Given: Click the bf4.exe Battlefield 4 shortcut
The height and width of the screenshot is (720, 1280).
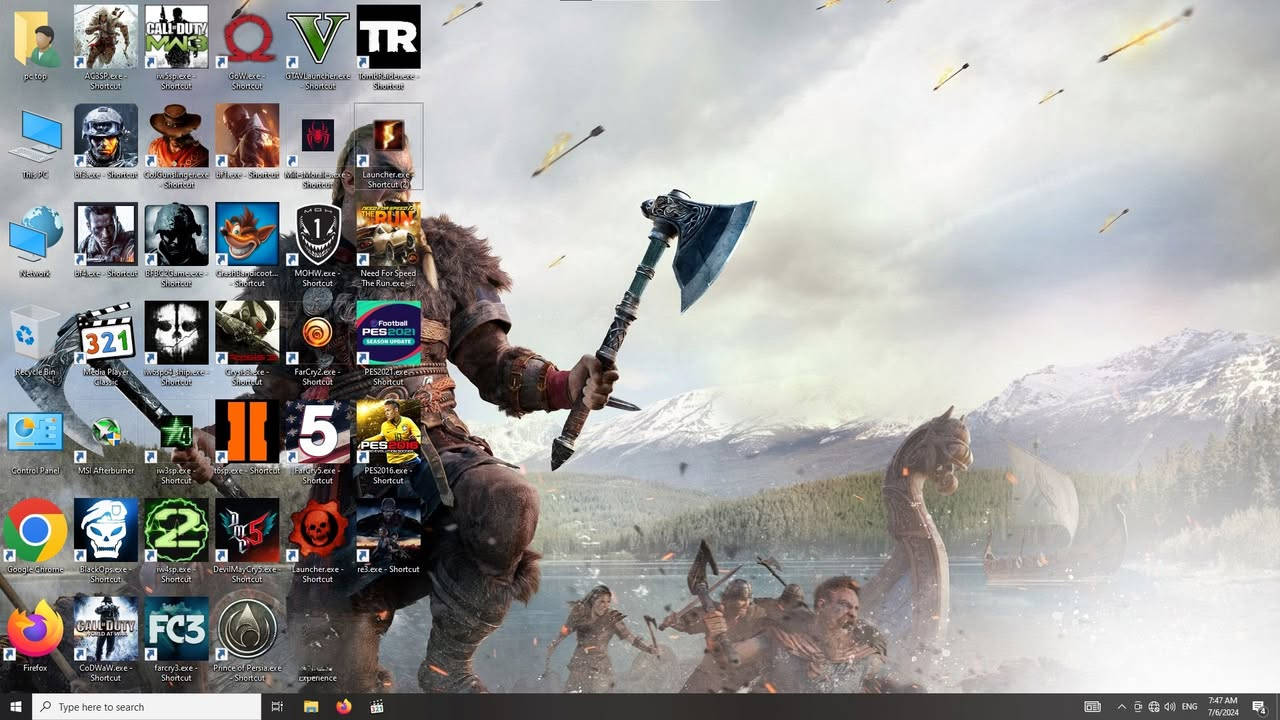Looking at the screenshot, I should pyautogui.click(x=106, y=241).
